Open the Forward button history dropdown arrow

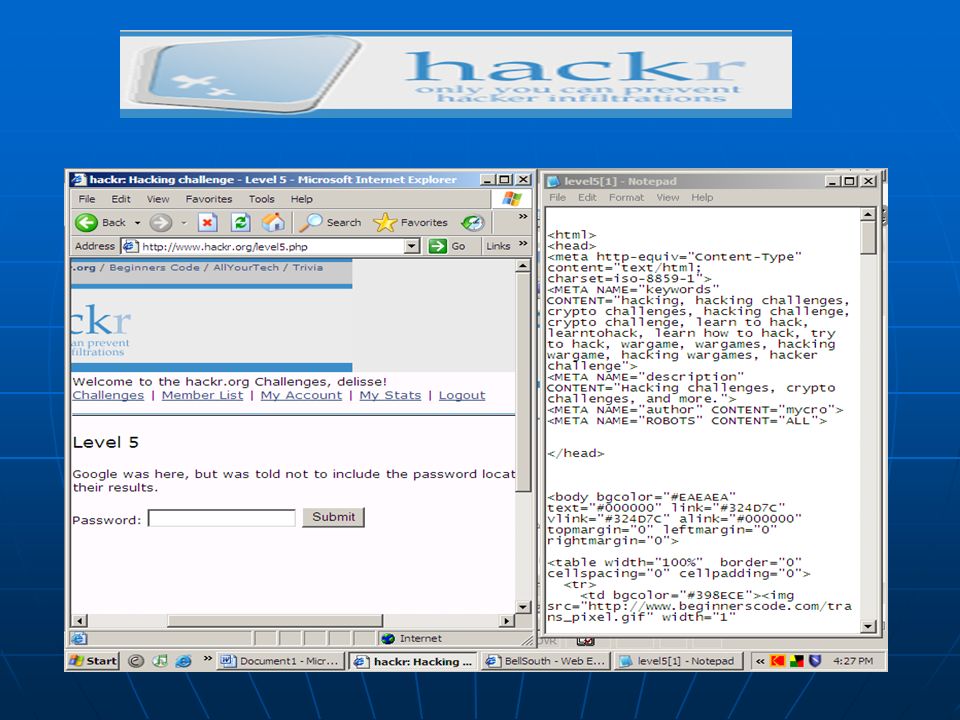pos(184,223)
